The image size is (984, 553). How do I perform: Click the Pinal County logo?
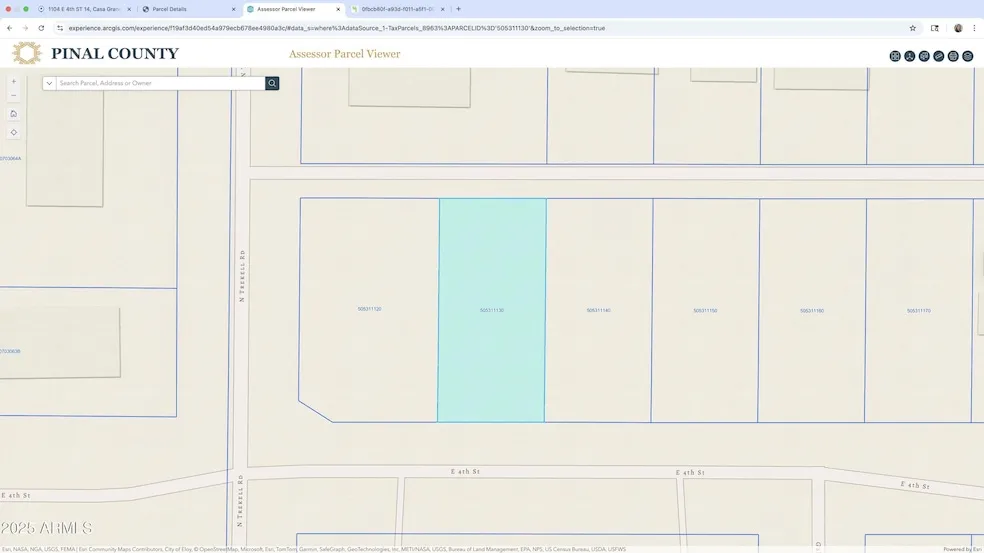95,54
